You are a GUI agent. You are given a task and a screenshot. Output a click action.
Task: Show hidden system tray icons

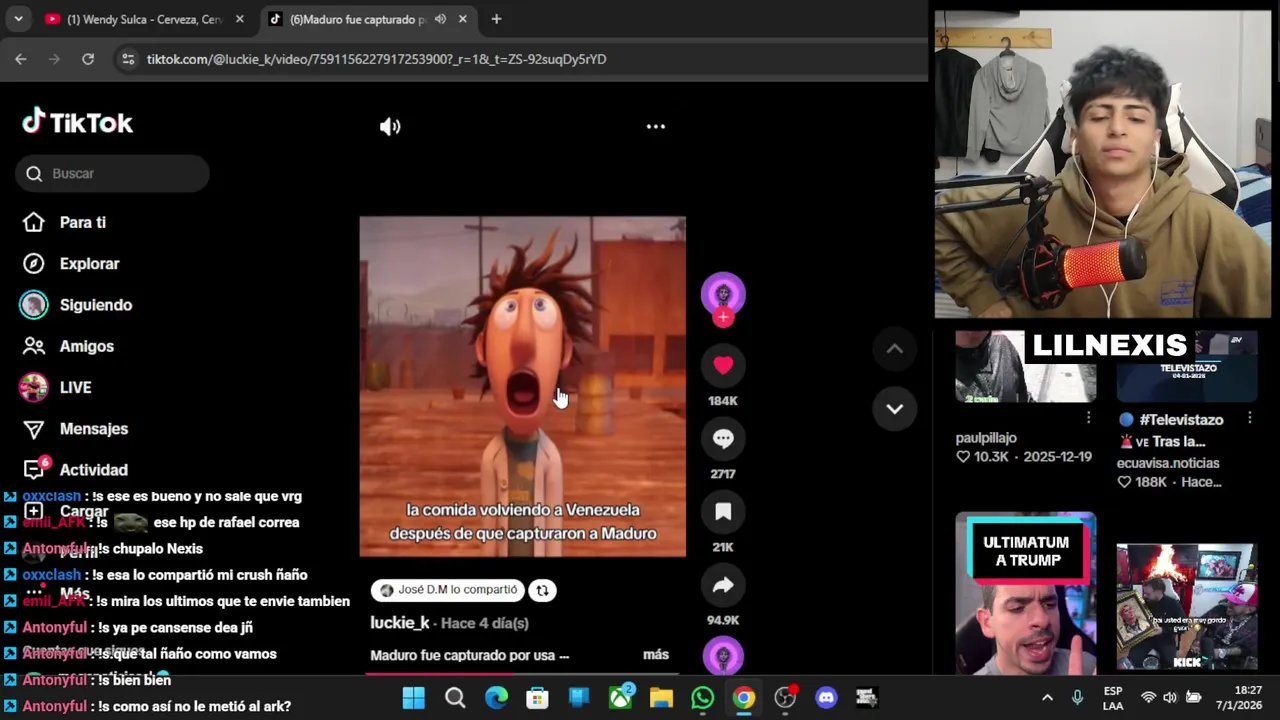tap(1047, 697)
